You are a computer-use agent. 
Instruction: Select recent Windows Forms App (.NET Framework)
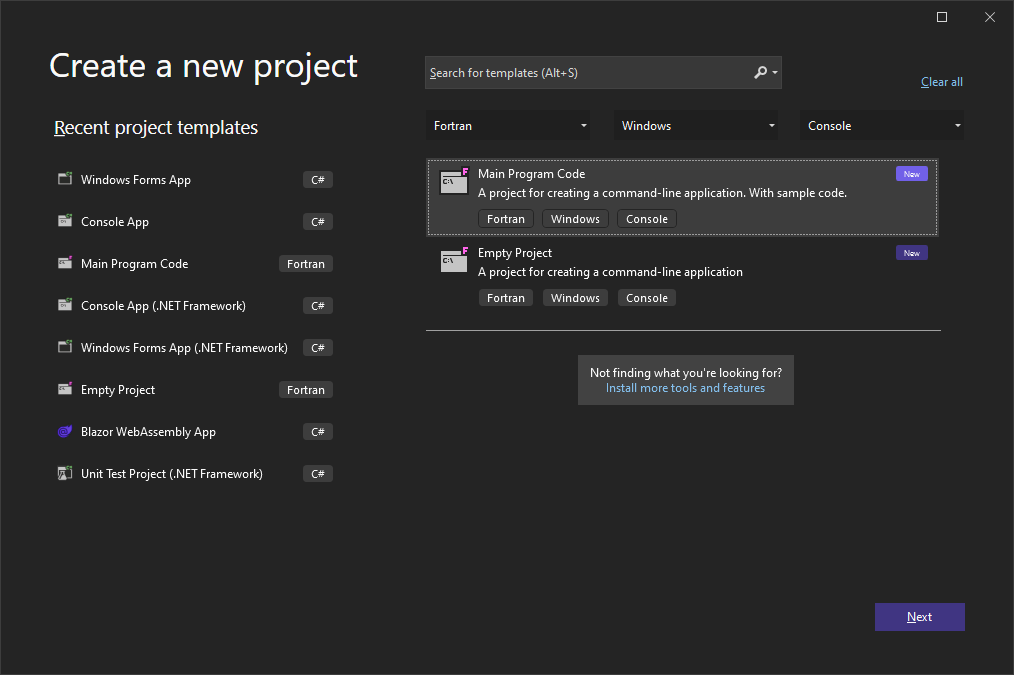[195, 347]
